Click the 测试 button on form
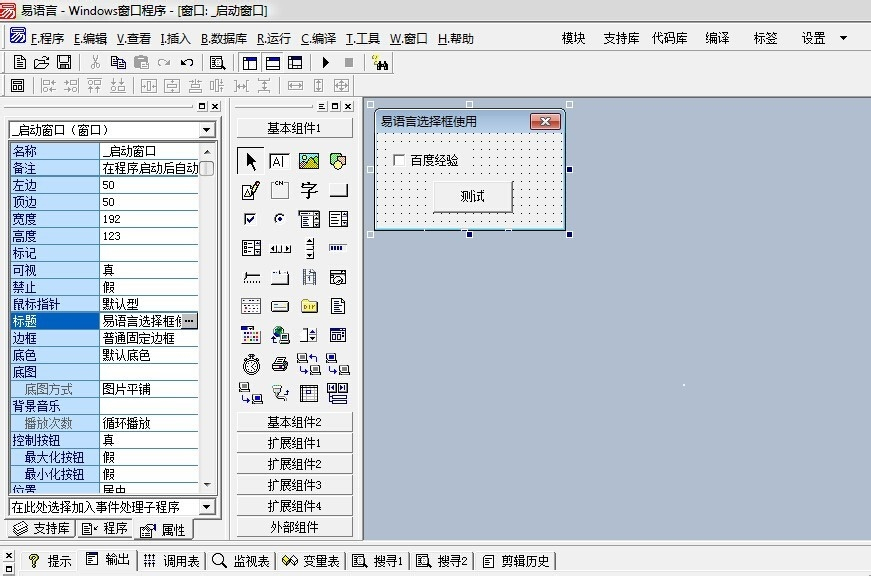 pyautogui.click(x=472, y=196)
